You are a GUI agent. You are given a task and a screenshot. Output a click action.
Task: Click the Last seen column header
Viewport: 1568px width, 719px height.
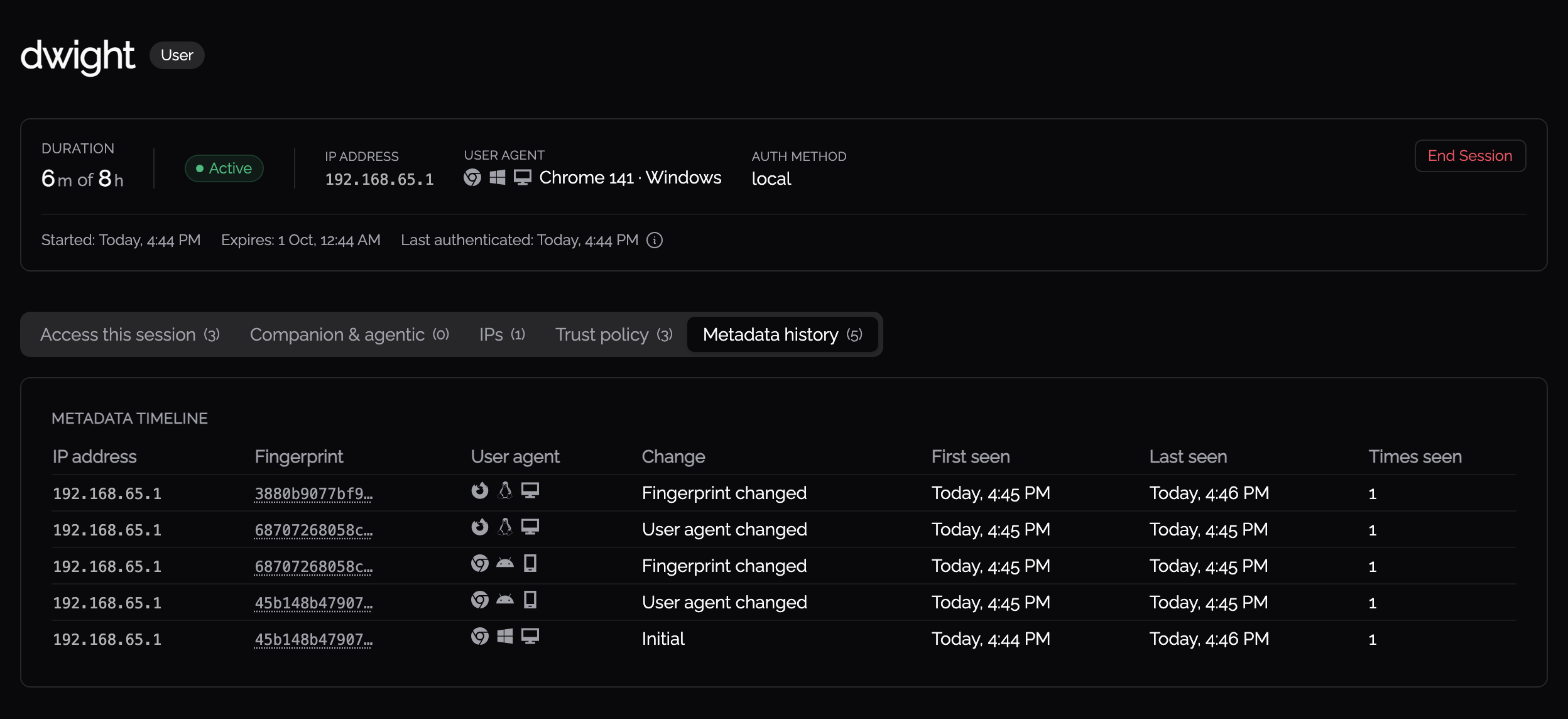(1188, 457)
